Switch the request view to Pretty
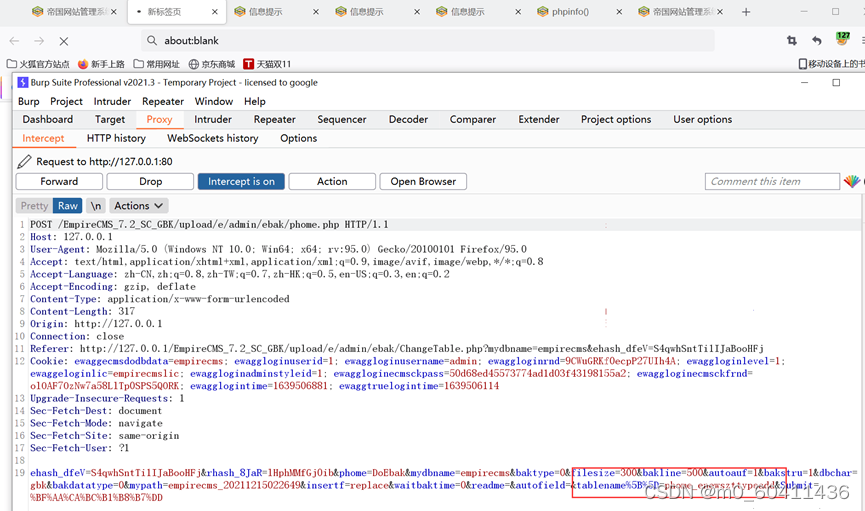Screen dimensions: 865x511 34,206
